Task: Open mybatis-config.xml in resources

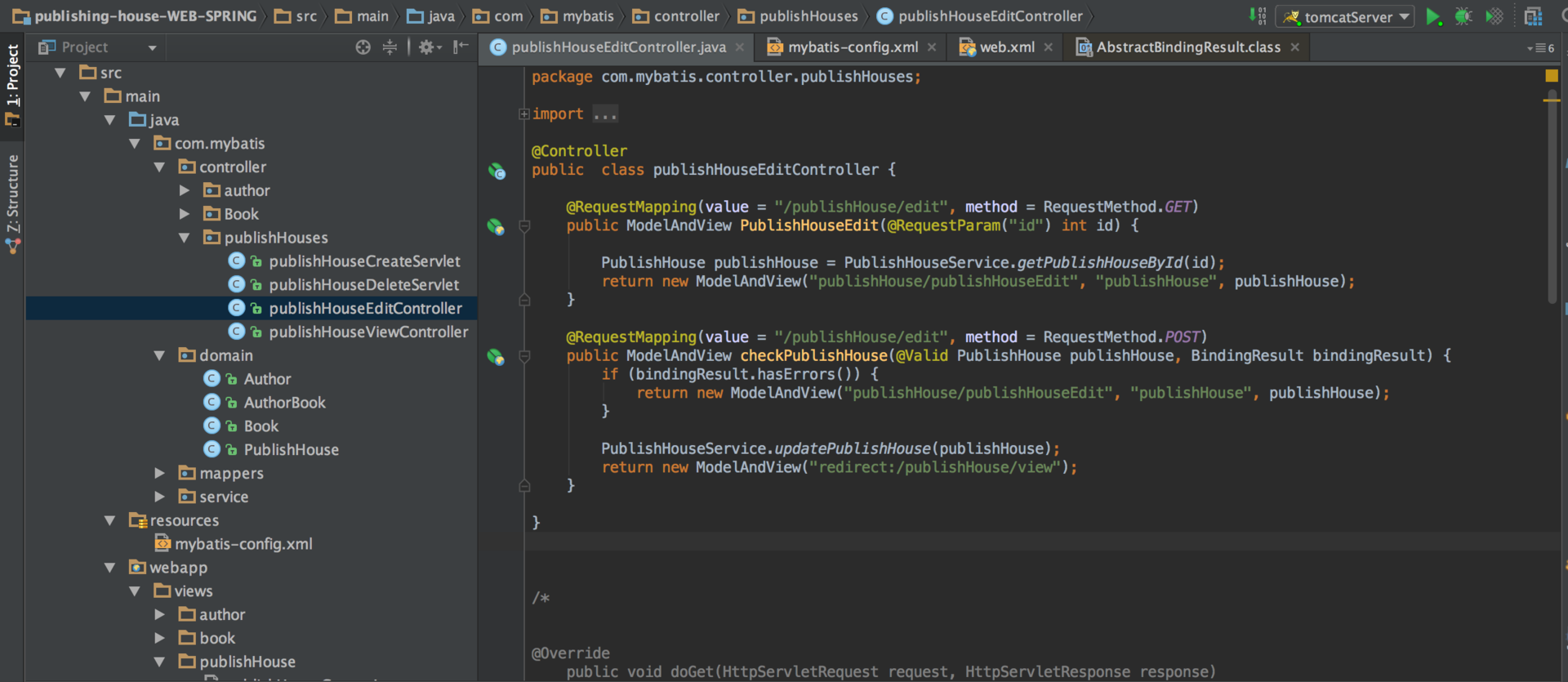Action: 243,544
